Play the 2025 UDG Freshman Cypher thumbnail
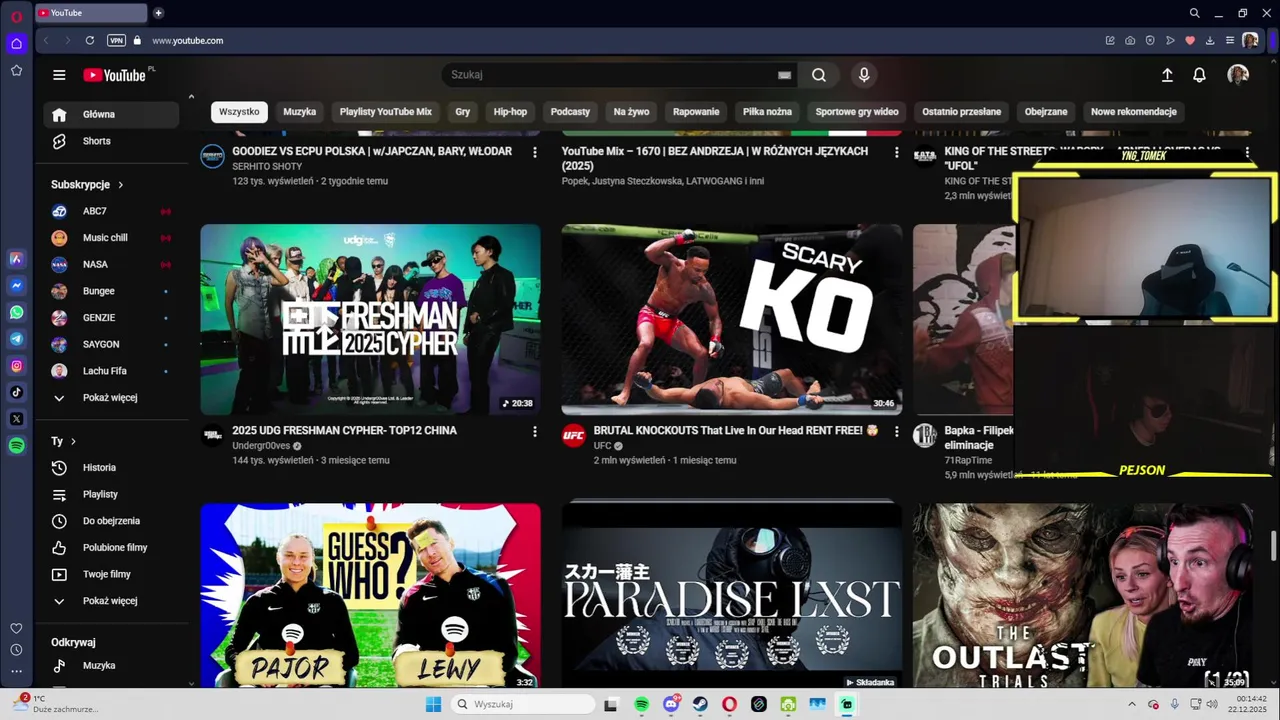This screenshot has width=1280, height=720. [370, 319]
